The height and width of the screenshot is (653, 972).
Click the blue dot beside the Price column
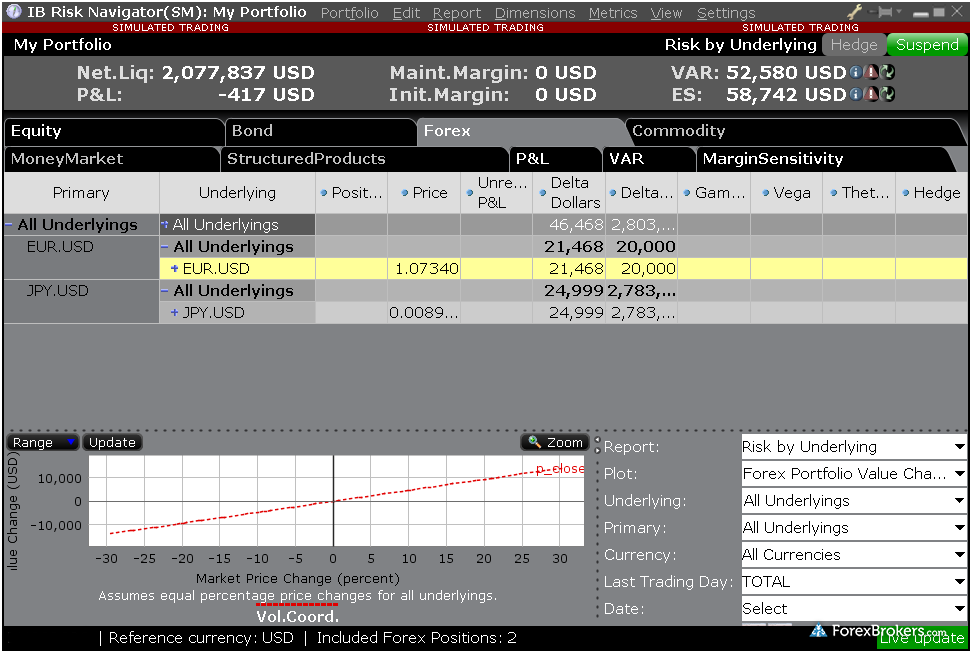405,193
